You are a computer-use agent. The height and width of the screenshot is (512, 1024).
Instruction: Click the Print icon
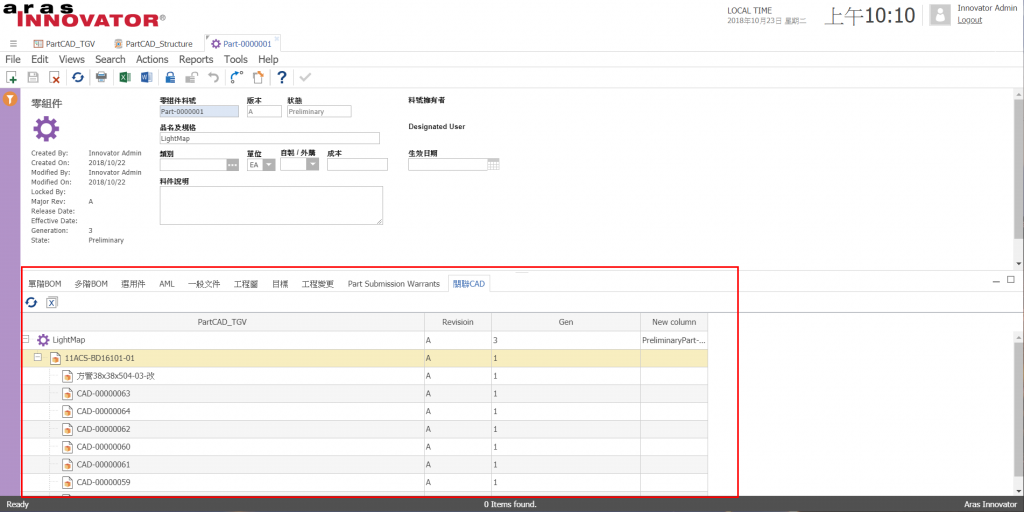(101, 78)
